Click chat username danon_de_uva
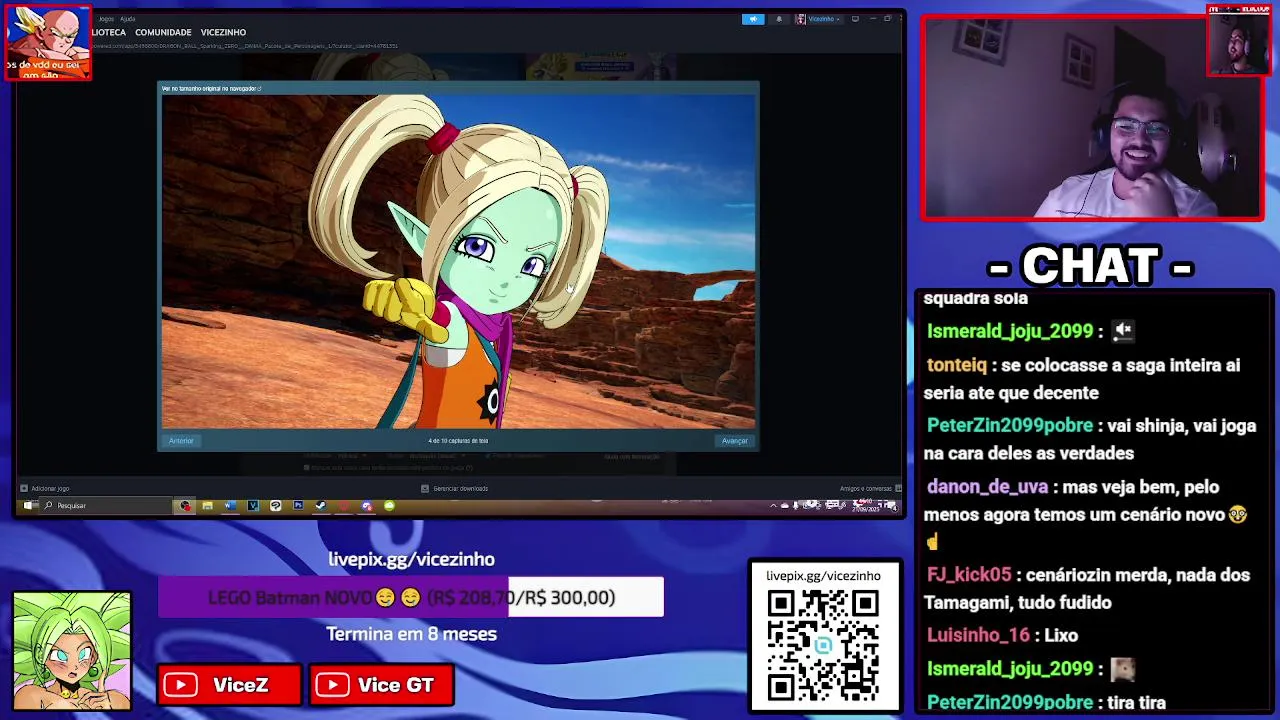This screenshot has width=1280, height=720. [987, 487]
